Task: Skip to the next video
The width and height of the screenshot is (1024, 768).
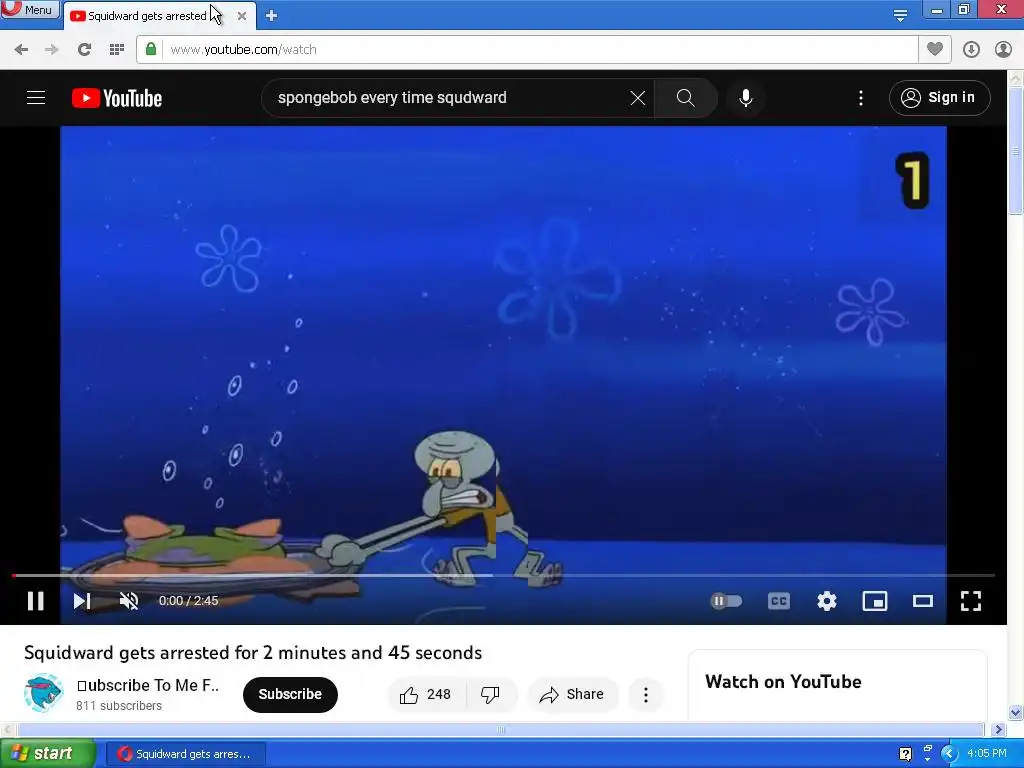Action: [82, 601]
